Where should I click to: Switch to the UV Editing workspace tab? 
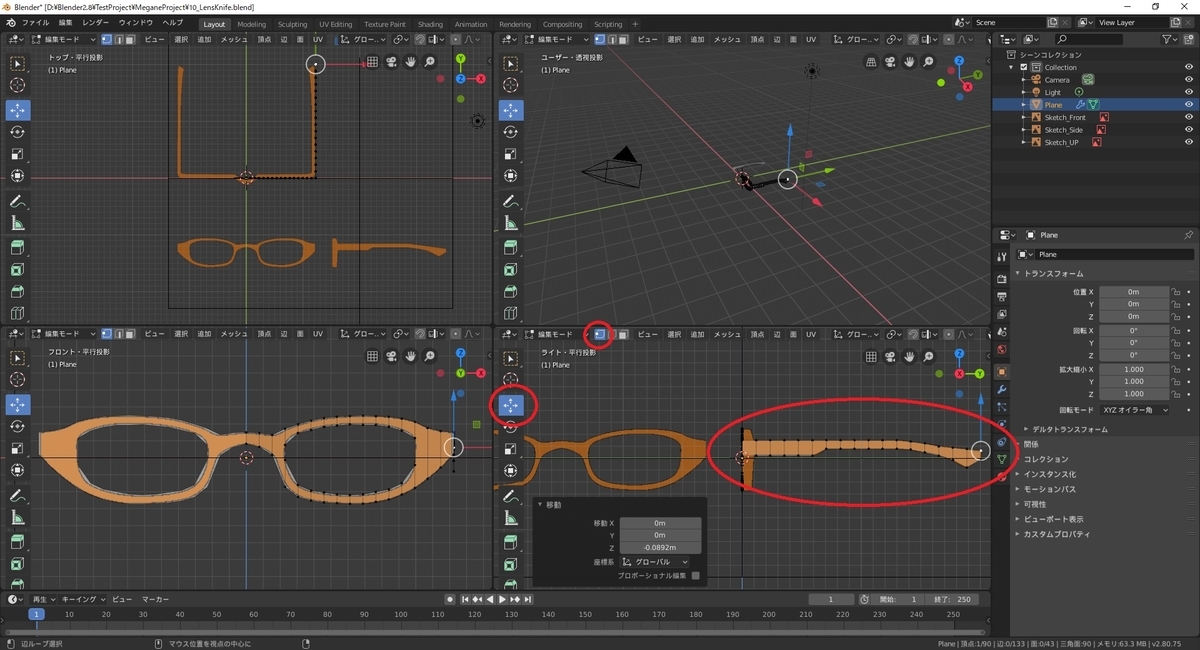click(x=335, y=24)
